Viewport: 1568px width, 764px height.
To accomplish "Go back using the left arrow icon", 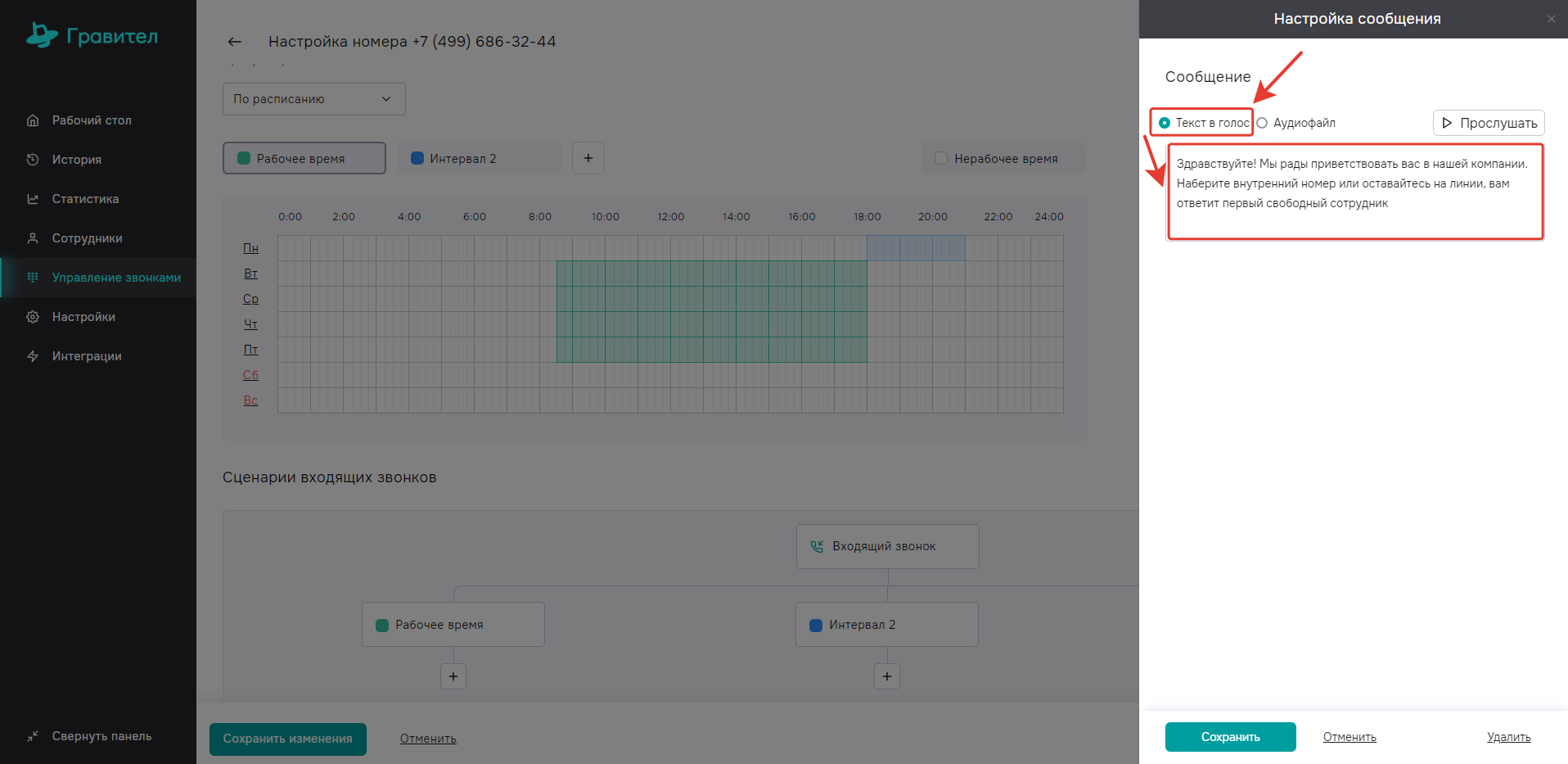I will 235,42.
